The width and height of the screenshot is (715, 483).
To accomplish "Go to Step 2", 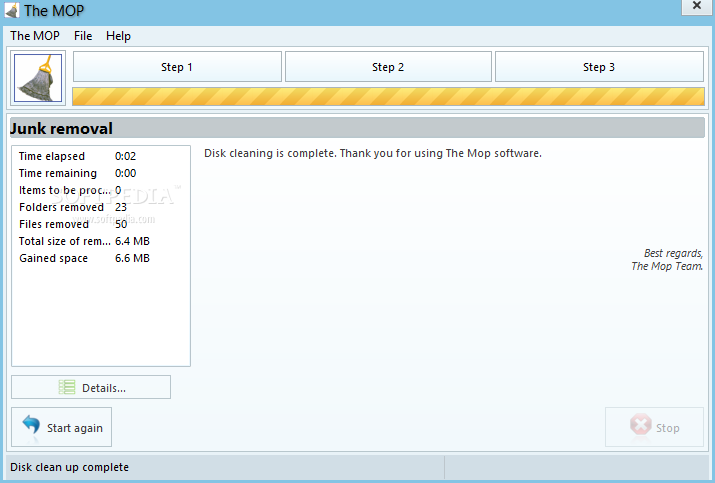I will coord(388,67).
